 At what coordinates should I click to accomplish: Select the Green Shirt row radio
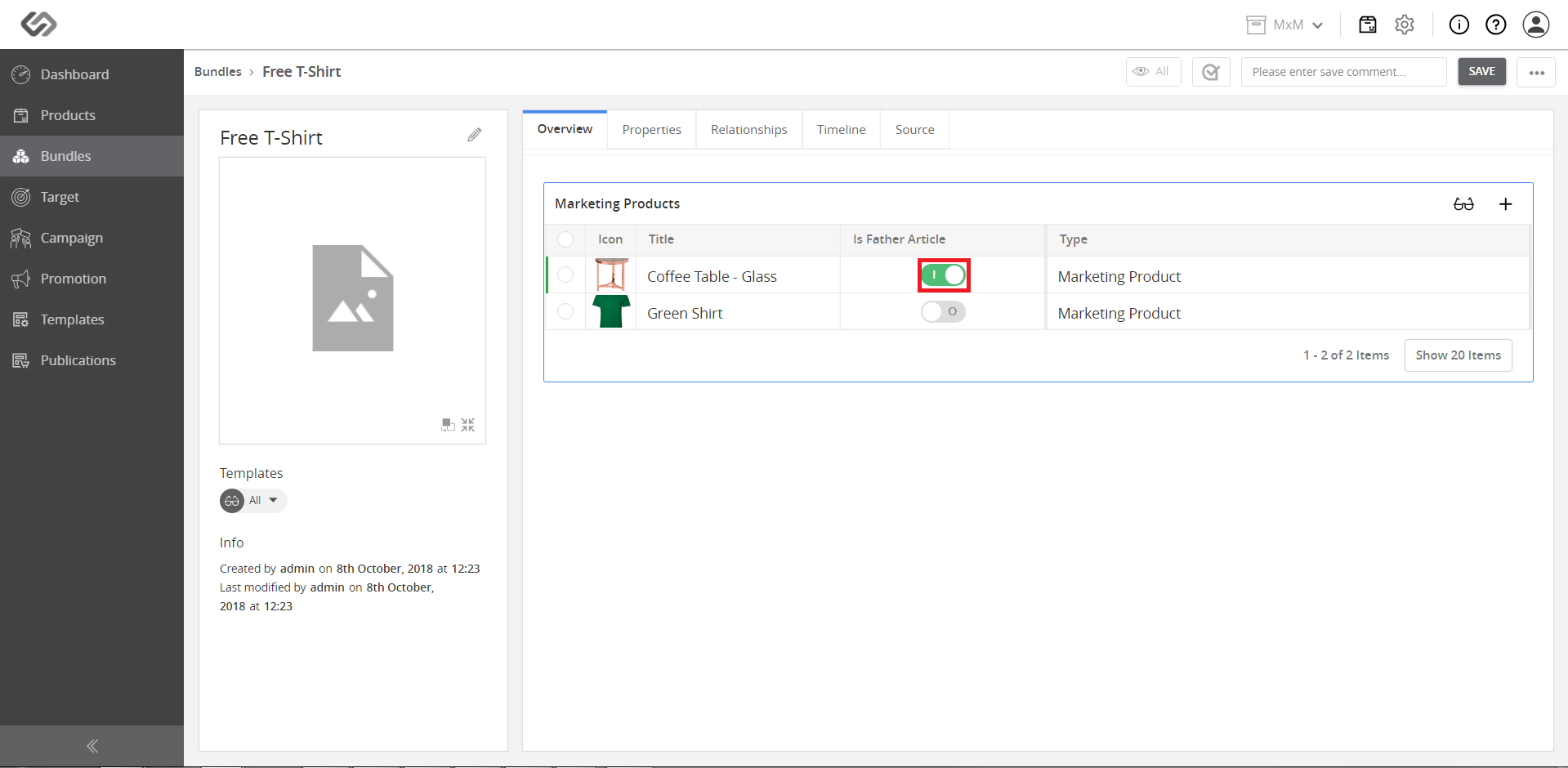click(x=565, y=311)
